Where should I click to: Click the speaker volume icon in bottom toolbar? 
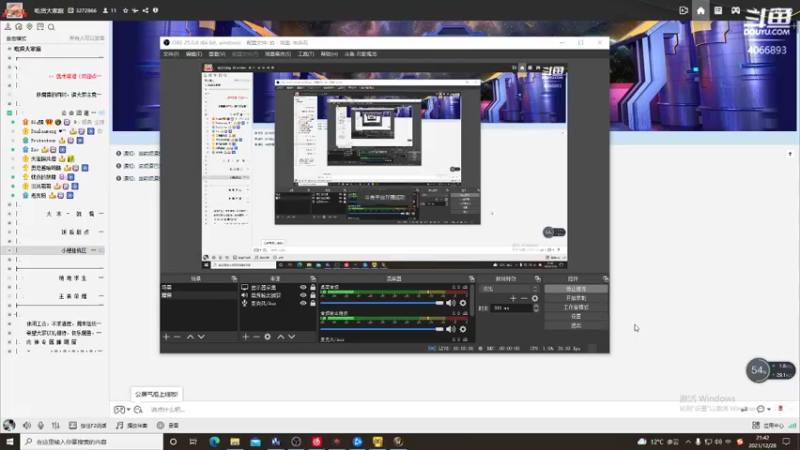point(27,425)
